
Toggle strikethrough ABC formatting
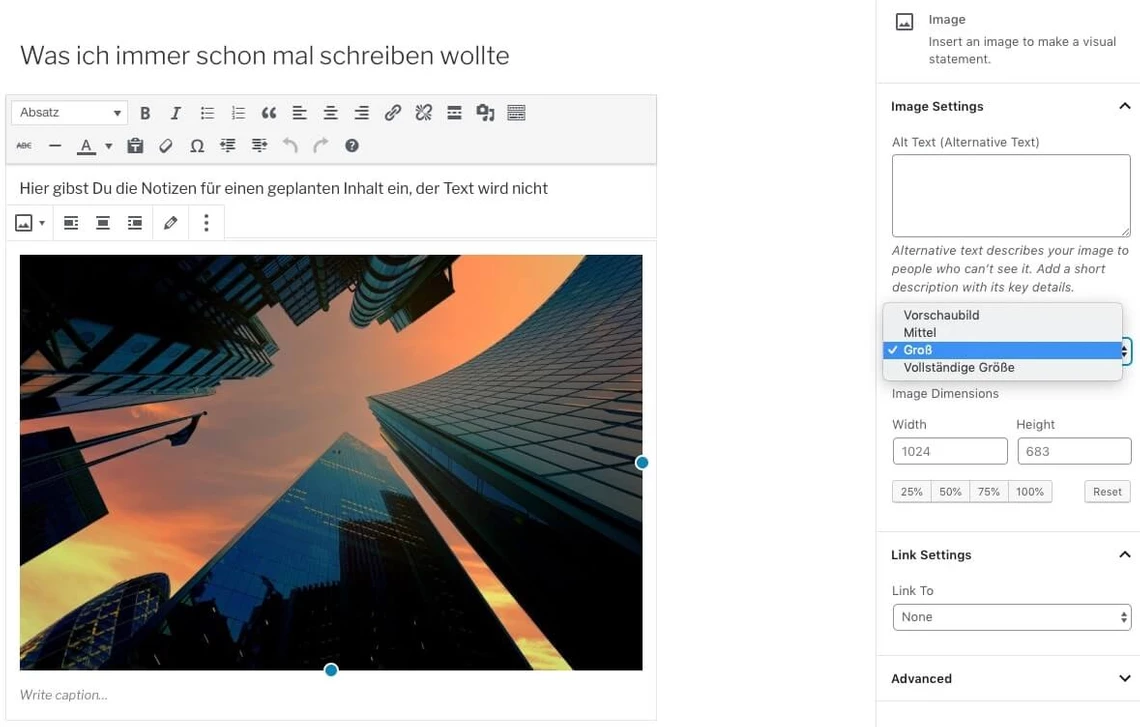(24, 146)
